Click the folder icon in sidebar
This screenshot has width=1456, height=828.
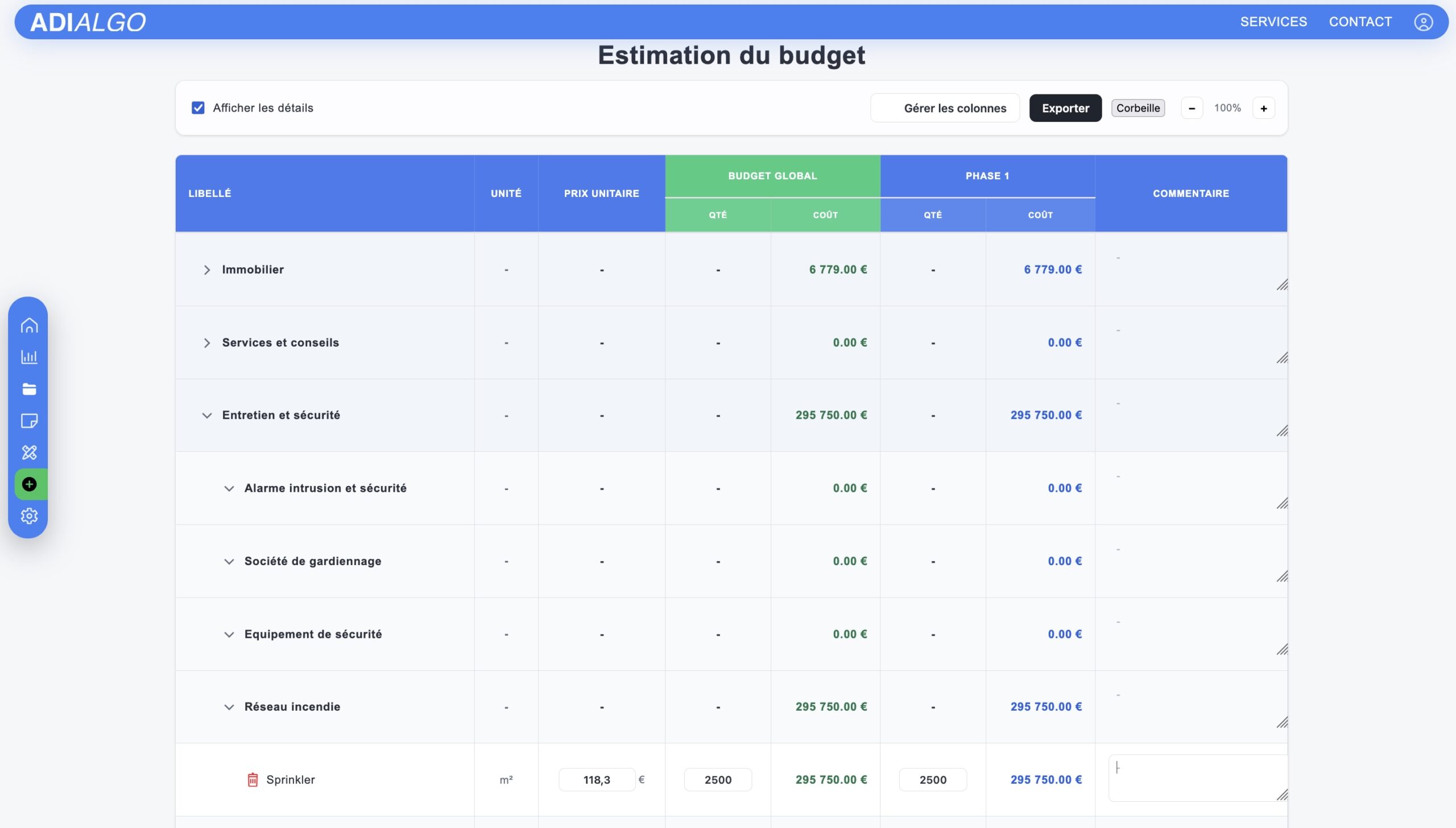(29, 389)
